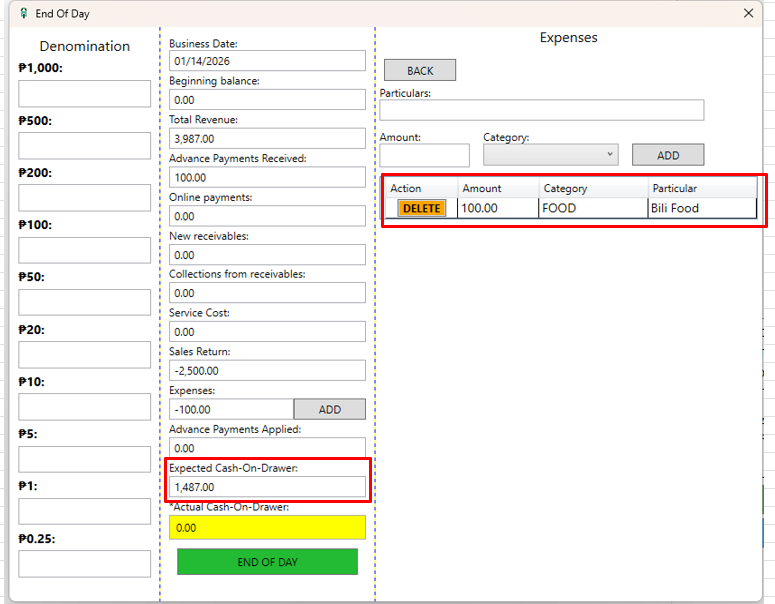Sort by the Amount column header
The width and height of the screenshot is (775, 604).
(497, 188)
